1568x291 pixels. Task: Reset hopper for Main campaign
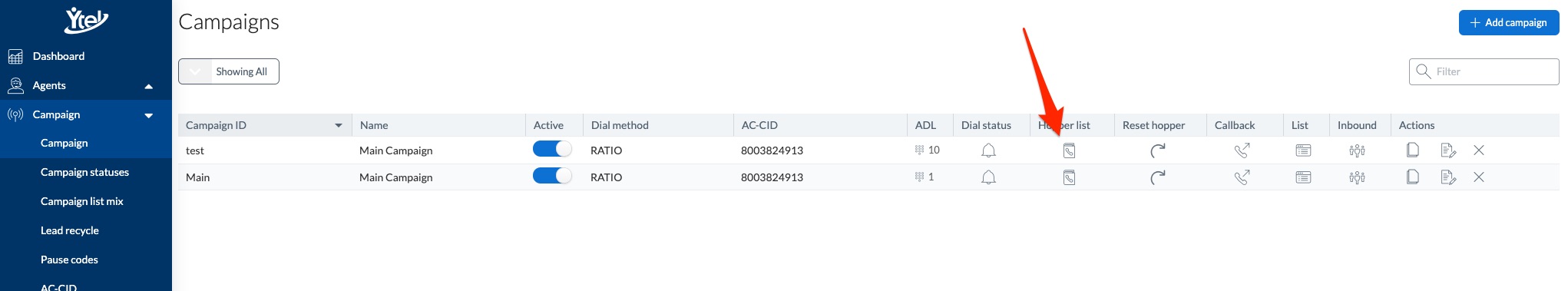click(x=1158, y=177)
